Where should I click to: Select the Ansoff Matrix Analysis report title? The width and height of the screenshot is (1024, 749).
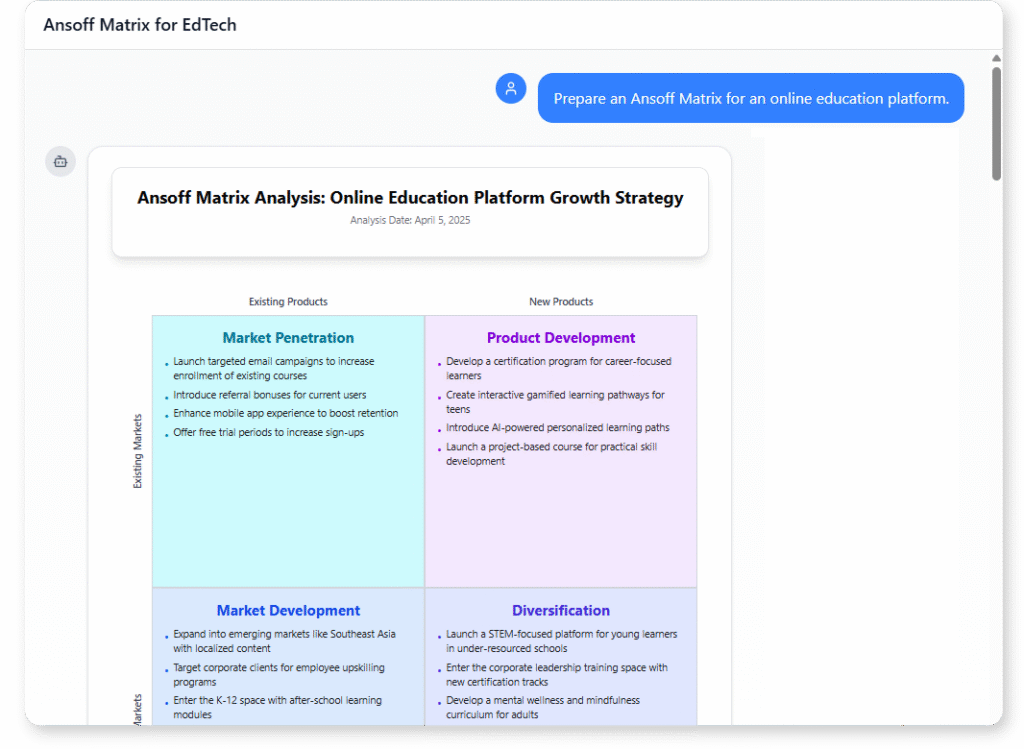click(410, 197)
